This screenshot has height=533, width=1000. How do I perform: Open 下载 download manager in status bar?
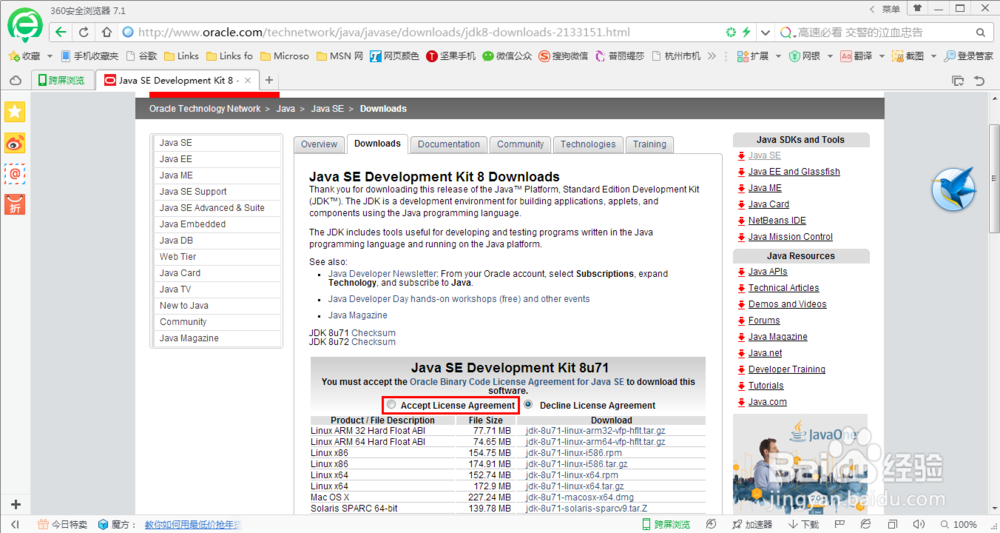(x=804, y=524)
